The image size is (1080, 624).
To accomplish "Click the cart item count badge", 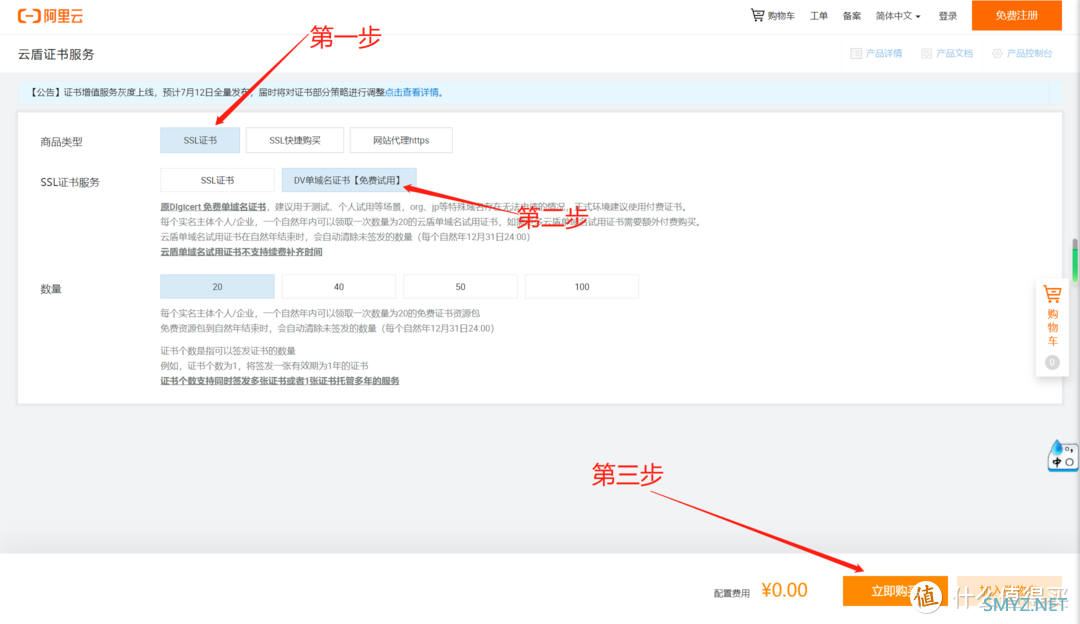I will click(x=1052, y=362).
